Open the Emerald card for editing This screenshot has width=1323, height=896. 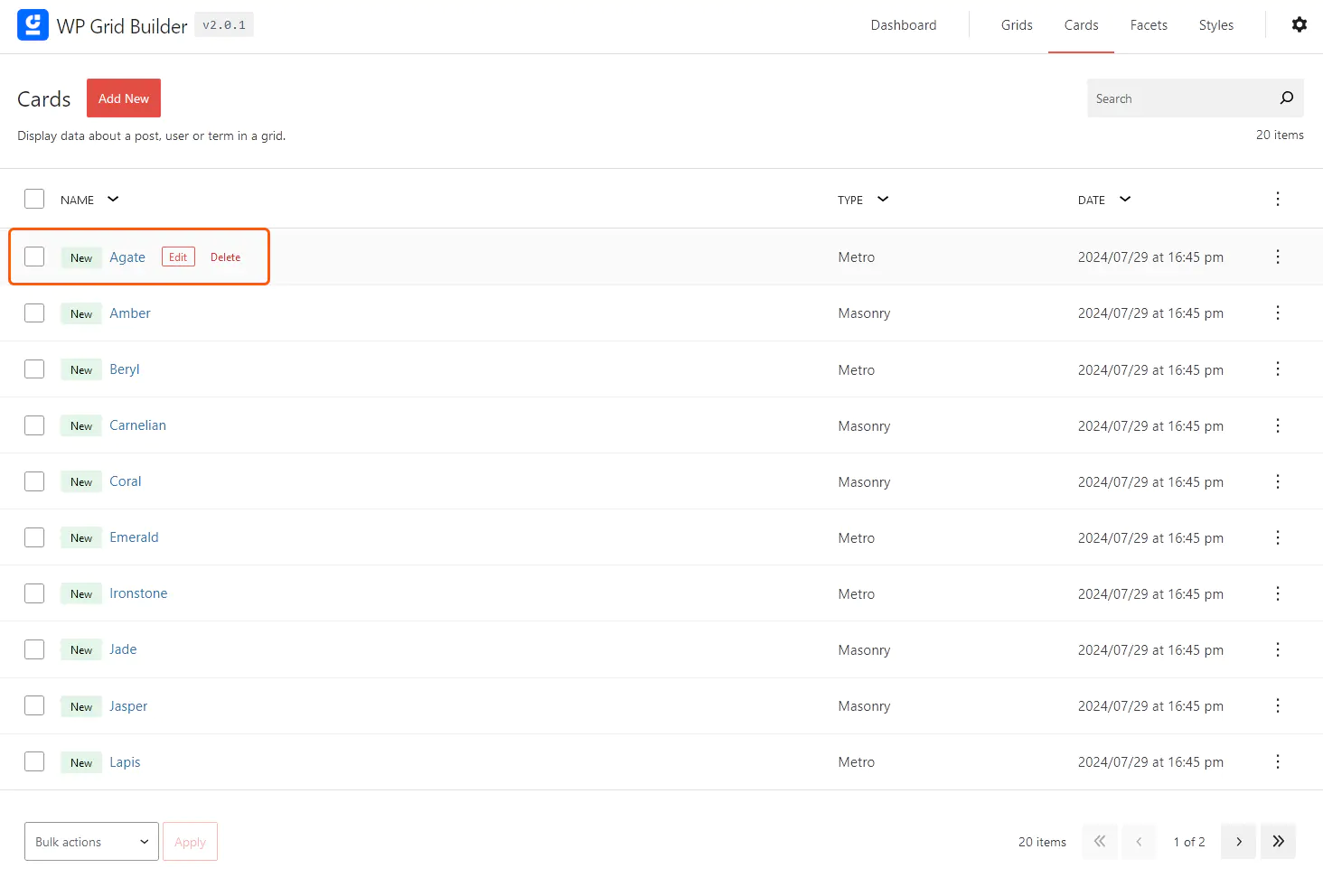tap(134, 537)
